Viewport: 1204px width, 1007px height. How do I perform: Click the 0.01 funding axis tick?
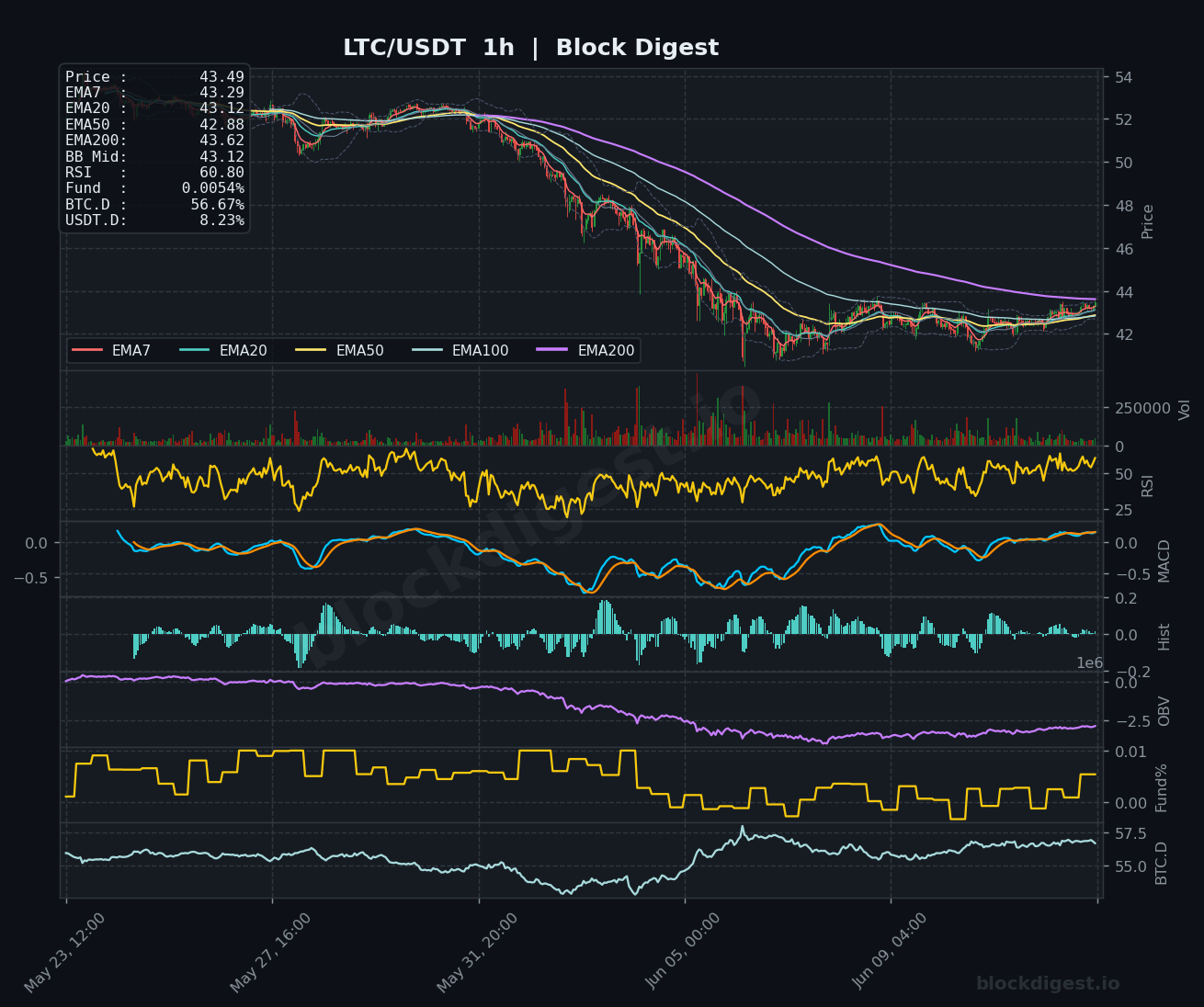(1130, 752)
